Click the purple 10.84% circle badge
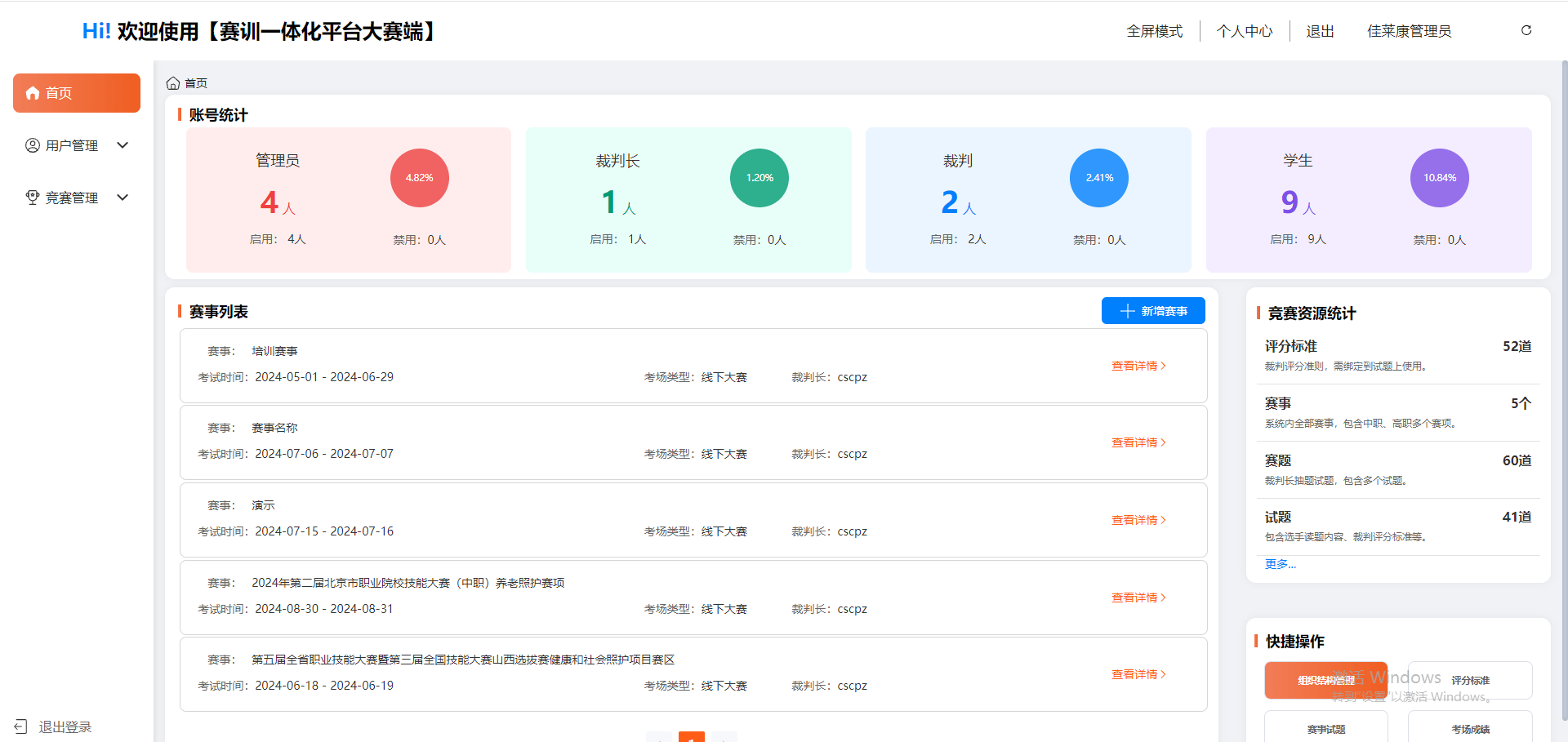 pyautogui.click(x=1440, y=178)
